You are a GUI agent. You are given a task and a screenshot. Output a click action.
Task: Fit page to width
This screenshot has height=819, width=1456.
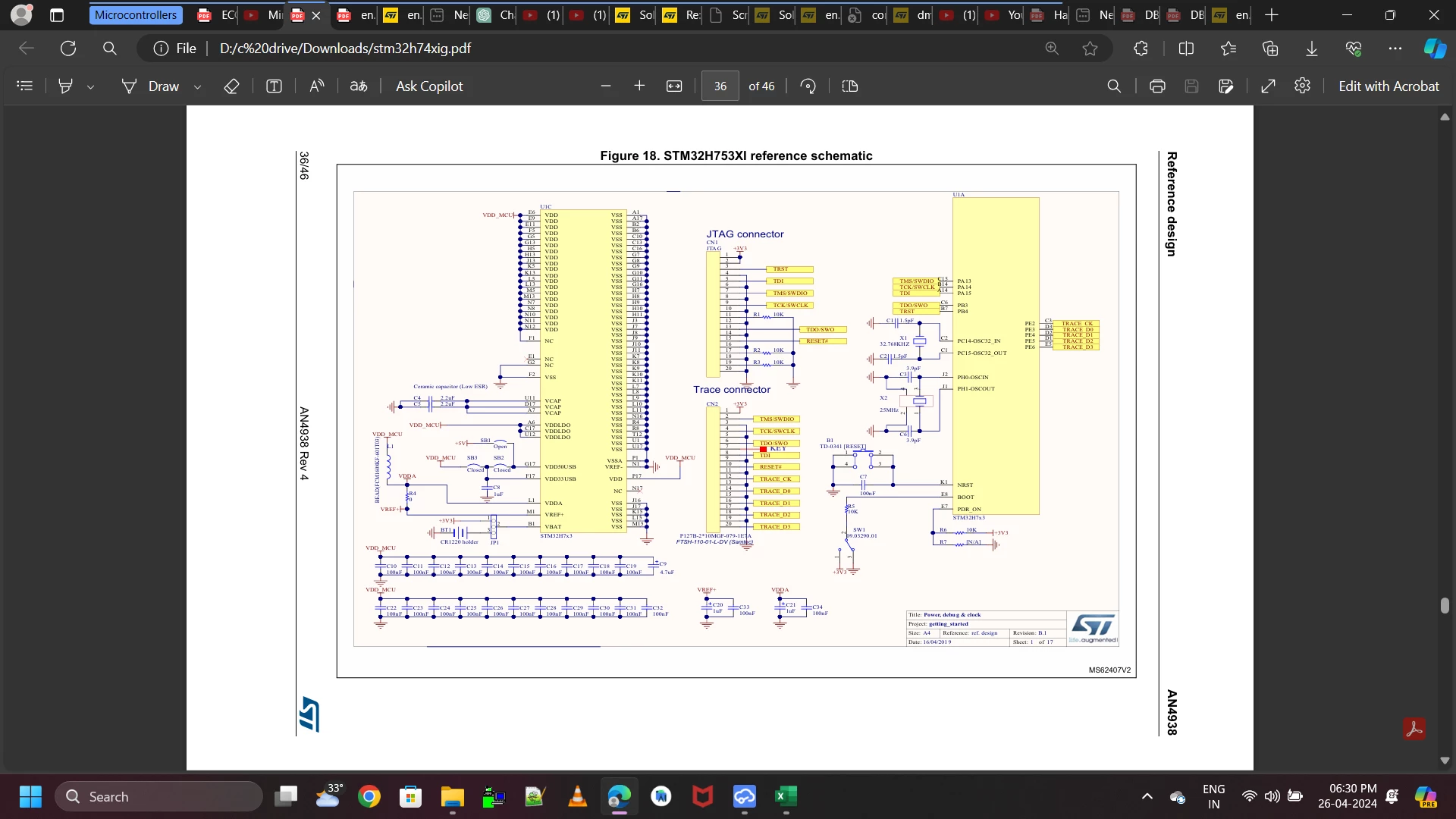(674, 86)
